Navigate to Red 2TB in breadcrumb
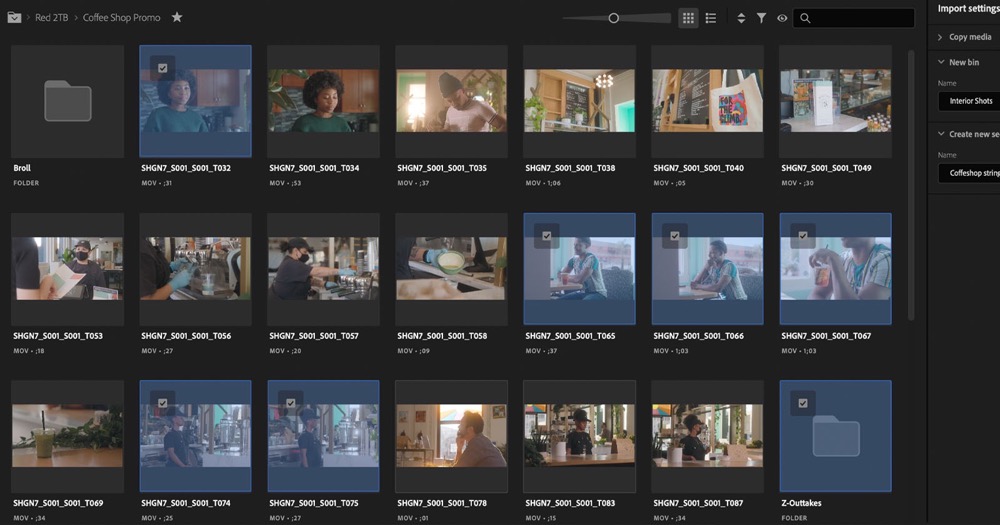This screenshot has width=1000, height=525. click(x=52, y=17)
